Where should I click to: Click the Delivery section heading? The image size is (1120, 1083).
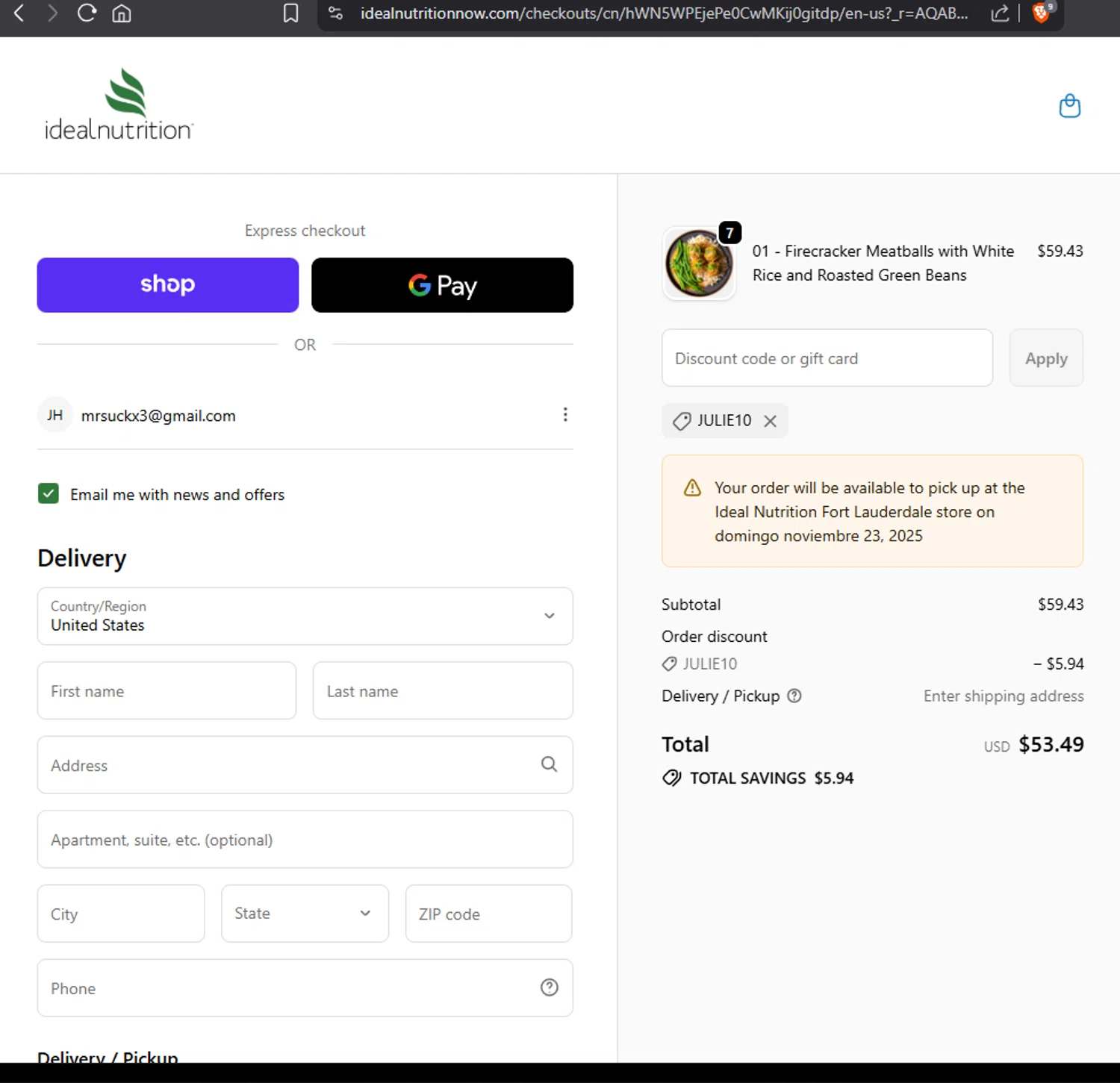click(x=82, y=558)
